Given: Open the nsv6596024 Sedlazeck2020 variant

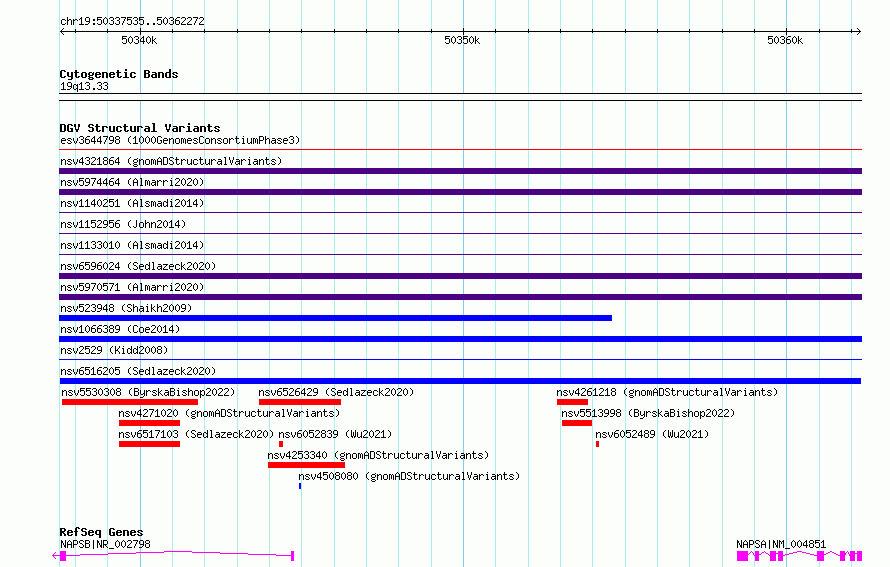Looking at the screenshot, I should click(x=138, y=266).
